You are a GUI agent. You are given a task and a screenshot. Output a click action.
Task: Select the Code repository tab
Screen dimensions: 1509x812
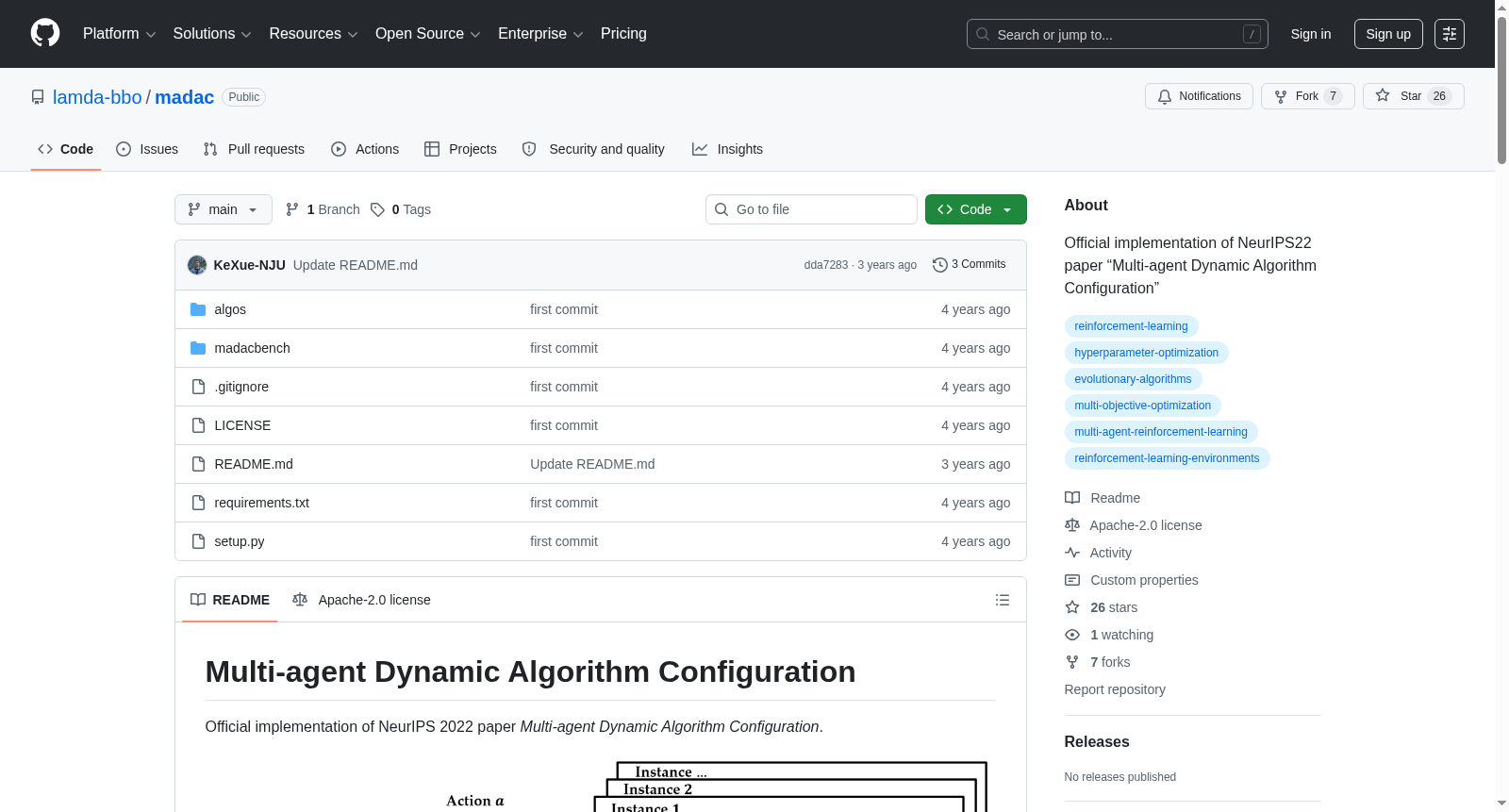[66, 149]
